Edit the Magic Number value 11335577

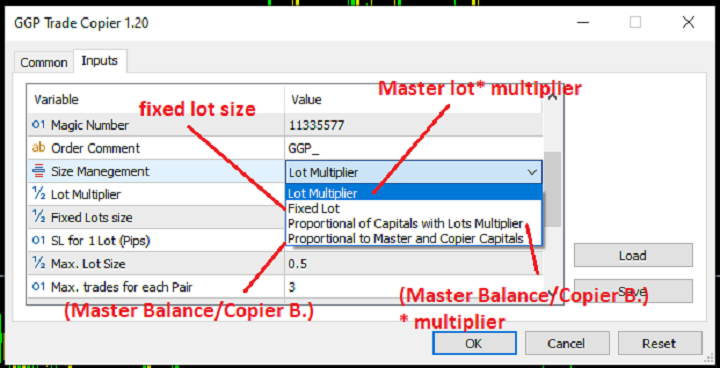pos(413,125)
